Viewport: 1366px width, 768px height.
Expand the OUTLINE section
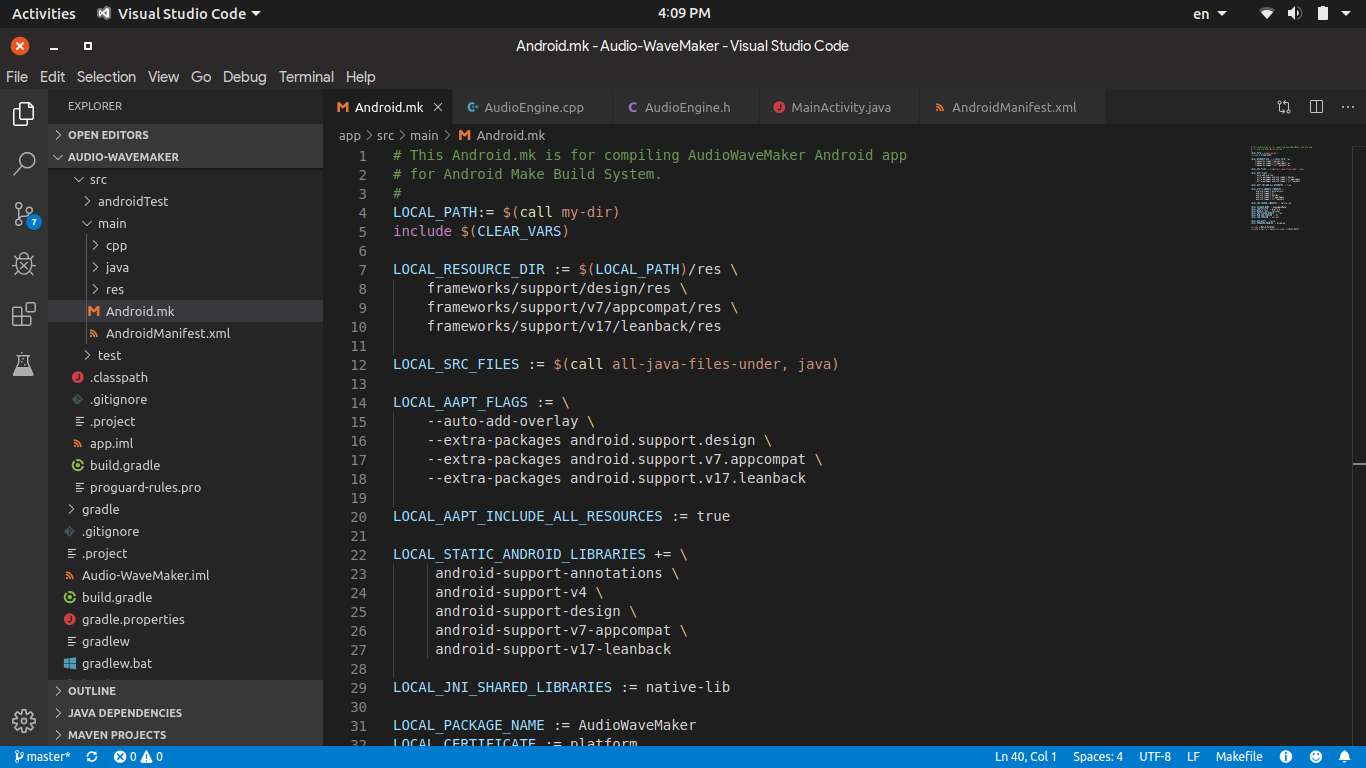(185, 691)
